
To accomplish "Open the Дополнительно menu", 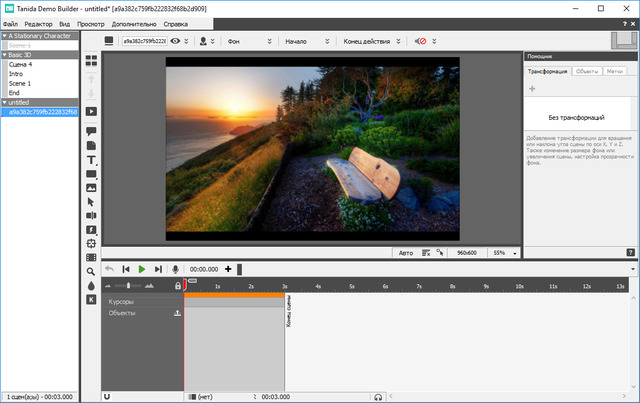I will tap(134, 24).
